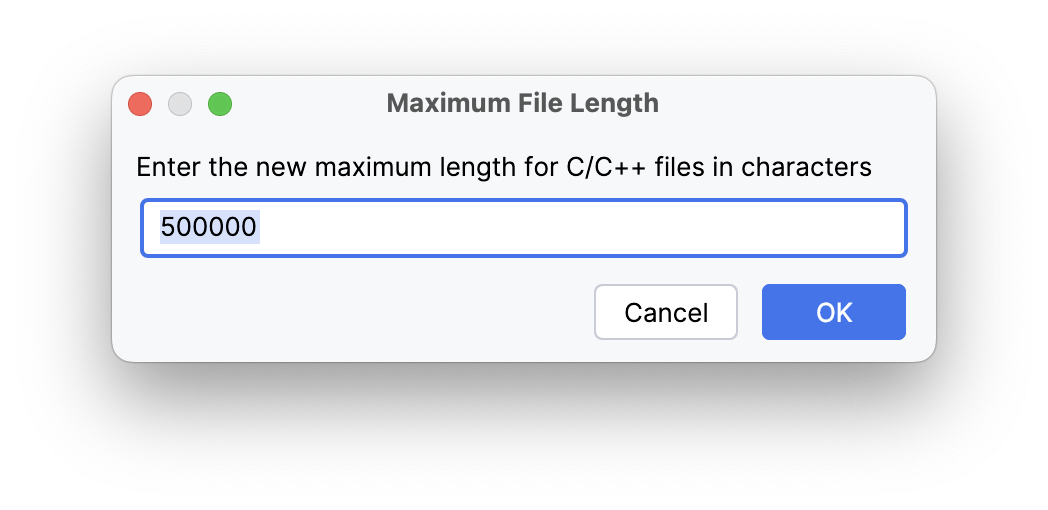
Task: Click the word "characters" in the prompt
Action: [x=806, y=167]
